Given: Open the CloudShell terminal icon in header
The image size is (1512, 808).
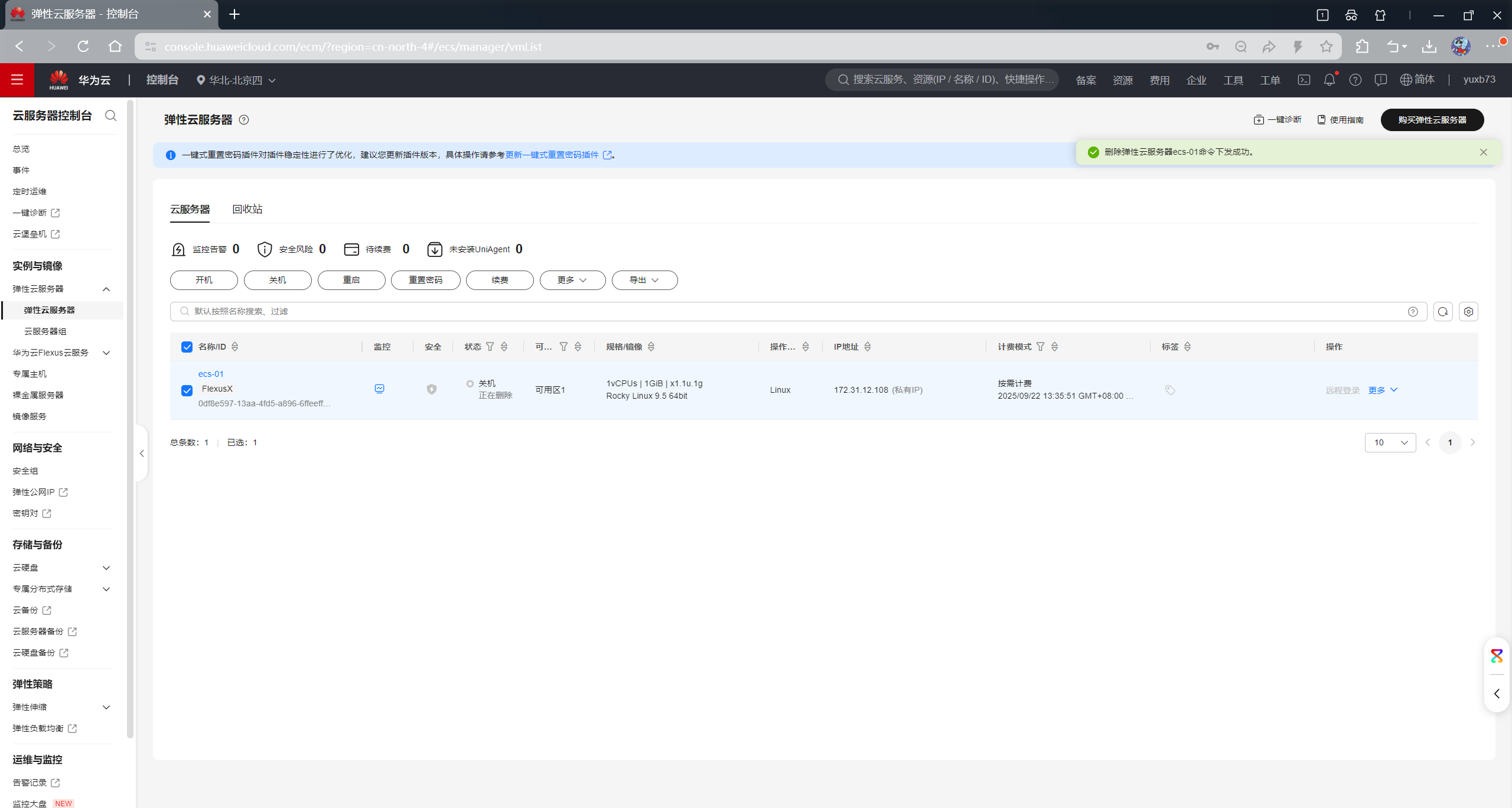Looking at the screenshot, I should pos(1304,80).
